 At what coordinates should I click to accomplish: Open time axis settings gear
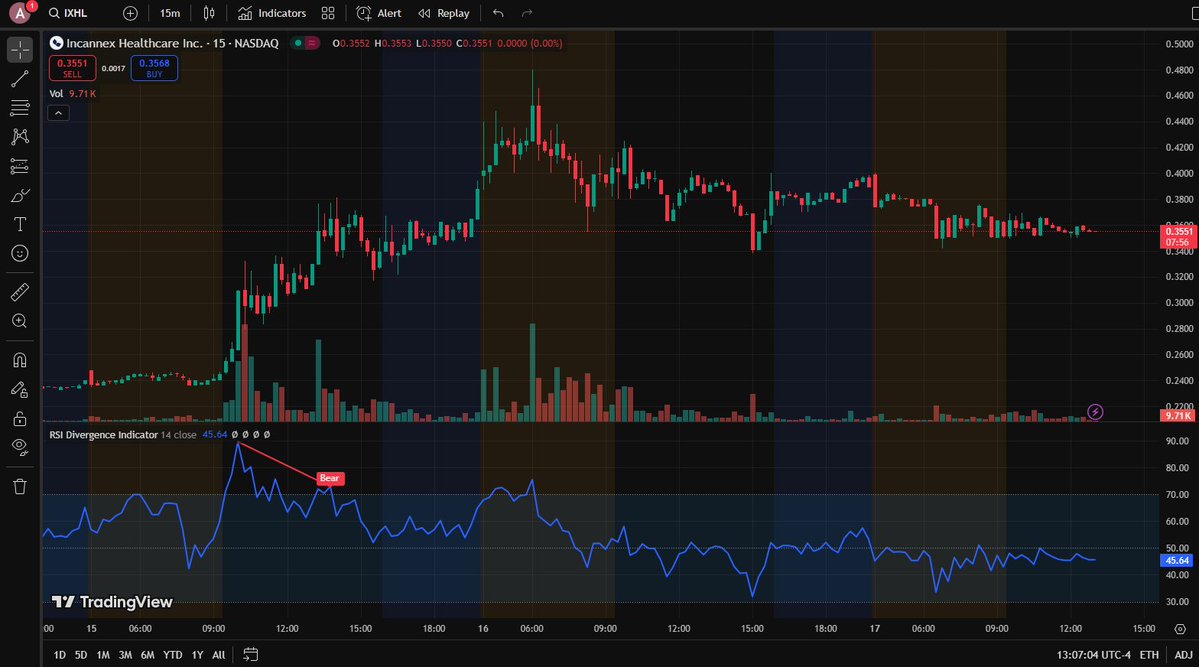[x=1180, y=629]
